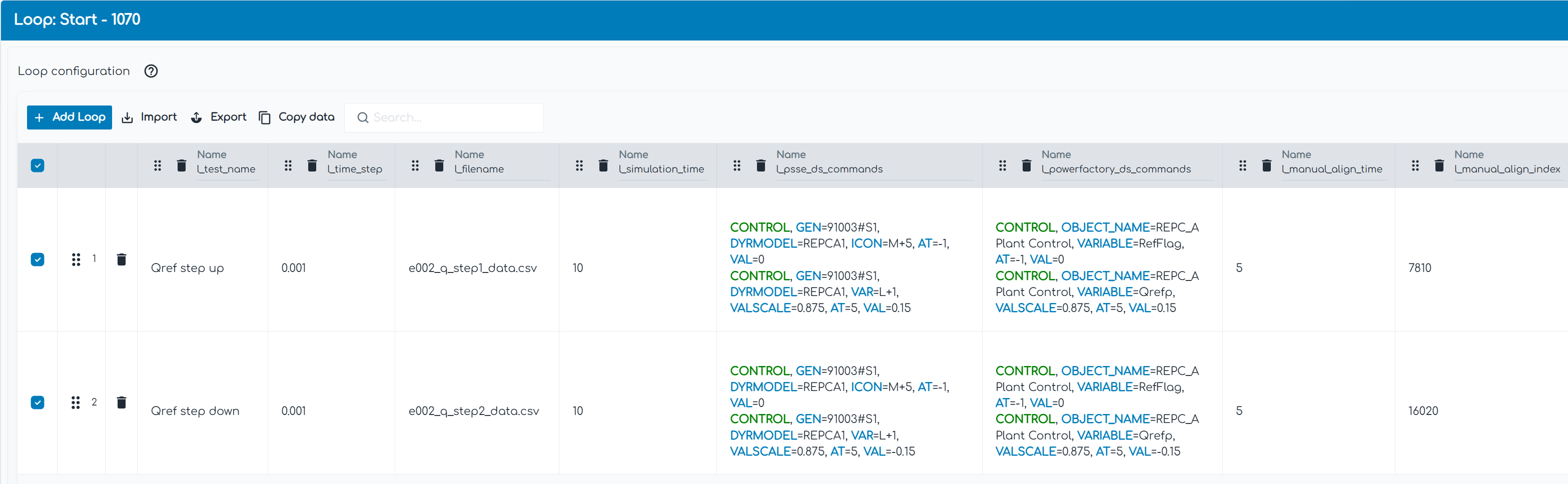Viewport: 1568px width, 484px height.
Task: Delete the l_test_name column
Action: coord(182,165)
